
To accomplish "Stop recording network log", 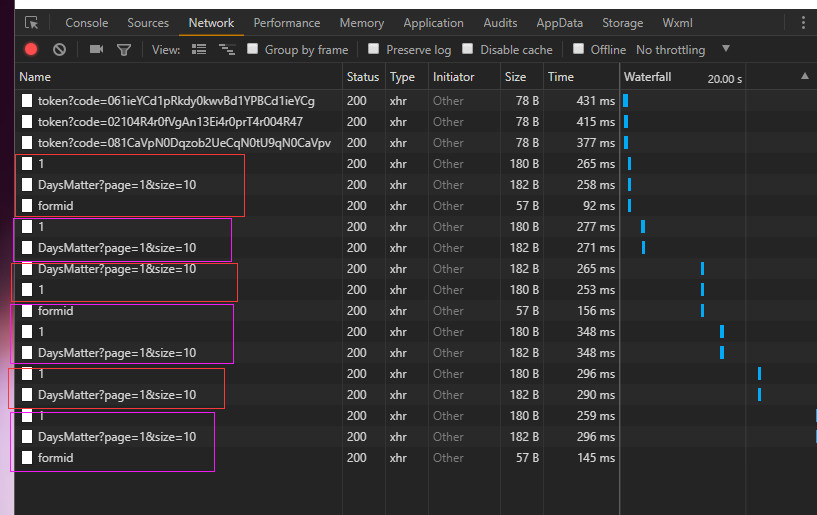I will [x=31, y=49].
